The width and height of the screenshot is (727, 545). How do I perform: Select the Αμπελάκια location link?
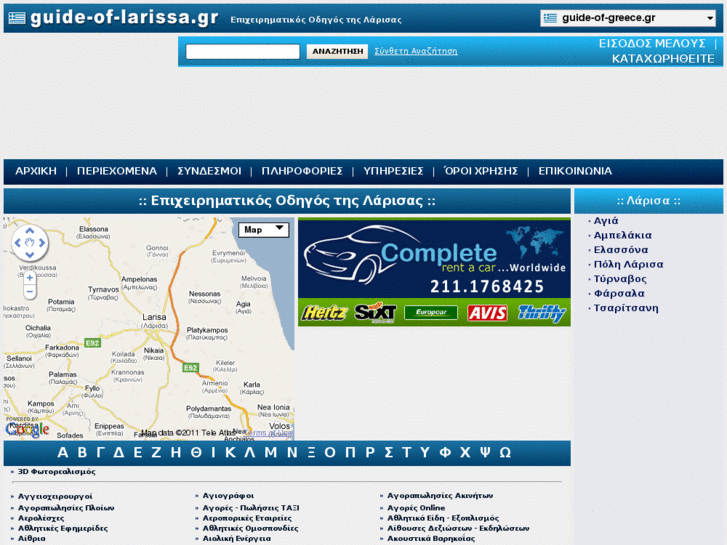(623, 235)
